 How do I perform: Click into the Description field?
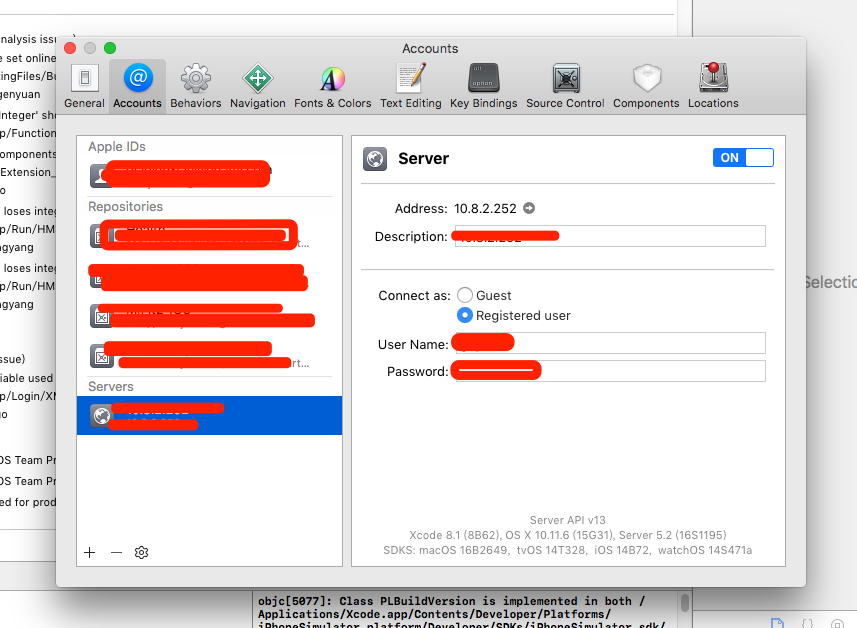point(610,236)
